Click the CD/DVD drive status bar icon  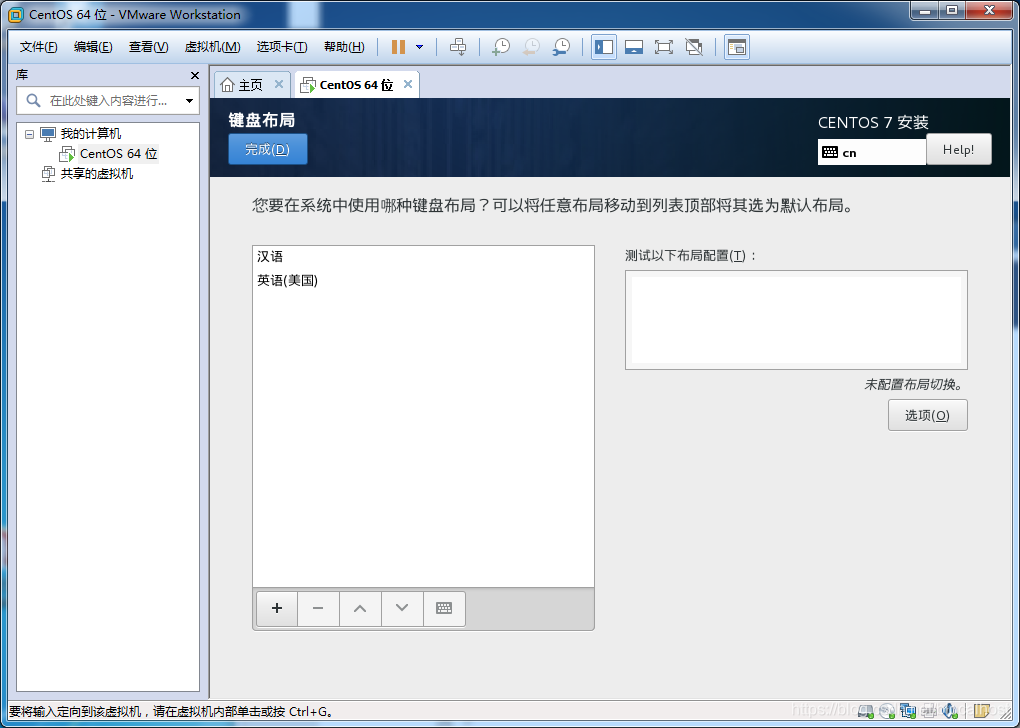click(887, 711)
